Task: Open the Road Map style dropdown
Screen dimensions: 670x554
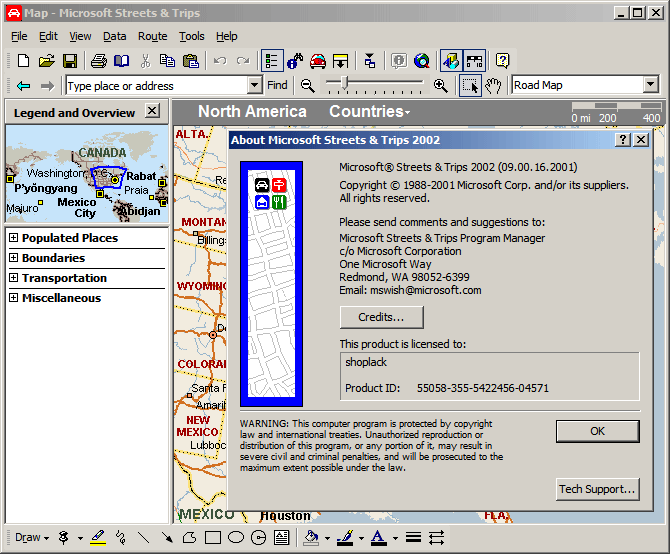Action: pos(650,85)
